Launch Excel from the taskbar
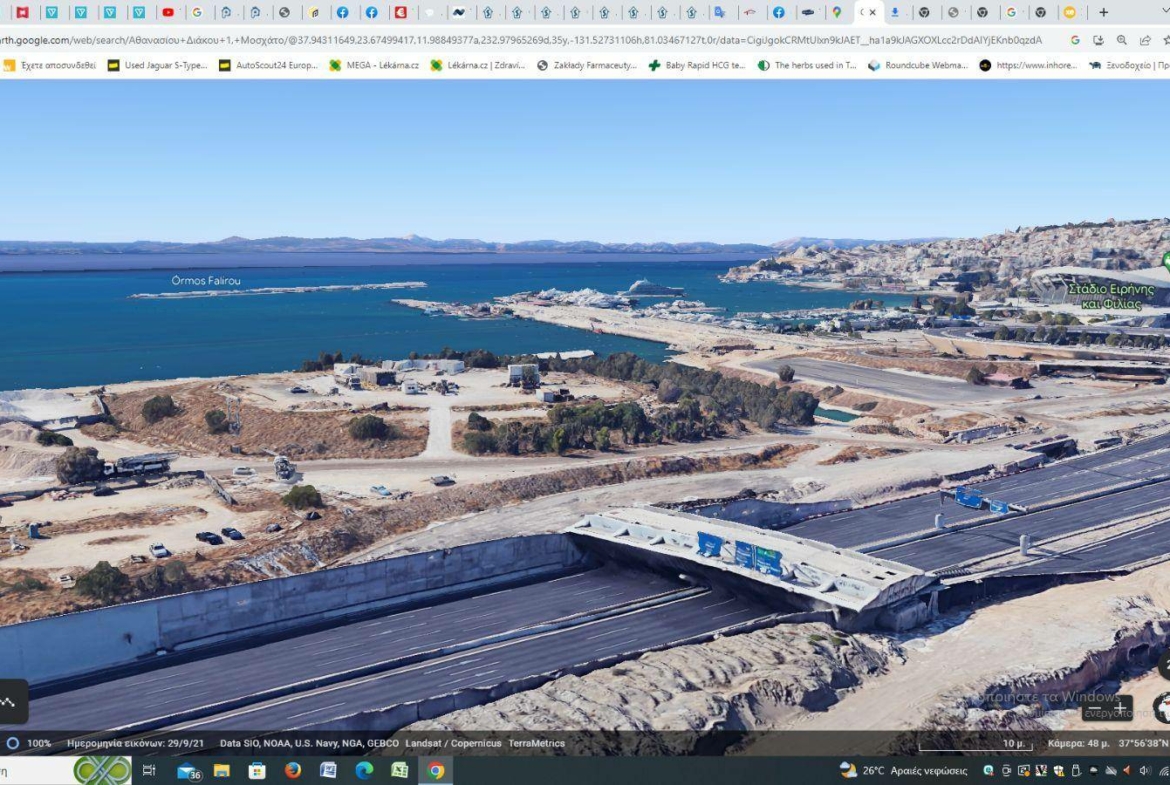 click(x=399, y=770)
